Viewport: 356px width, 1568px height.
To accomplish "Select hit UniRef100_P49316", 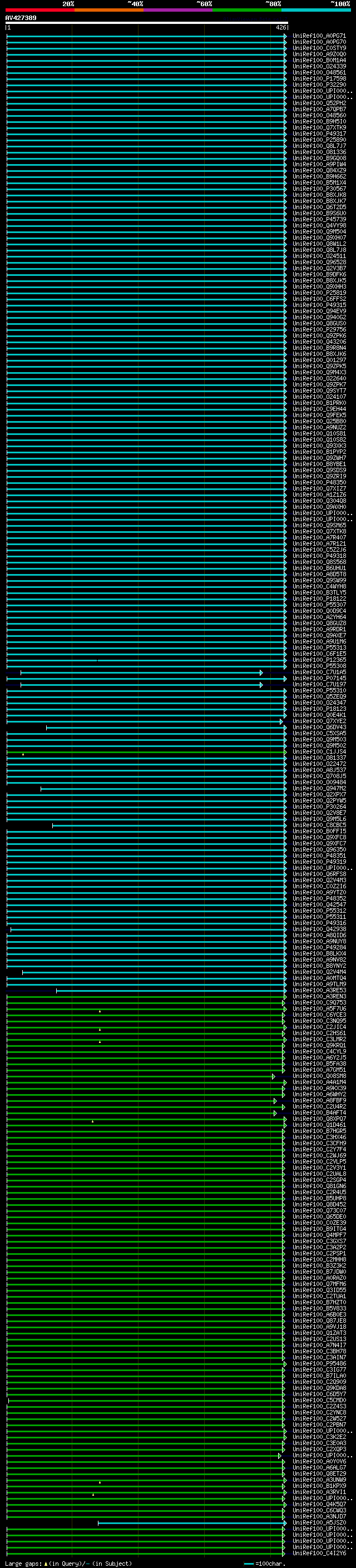I will click(319, 923).
